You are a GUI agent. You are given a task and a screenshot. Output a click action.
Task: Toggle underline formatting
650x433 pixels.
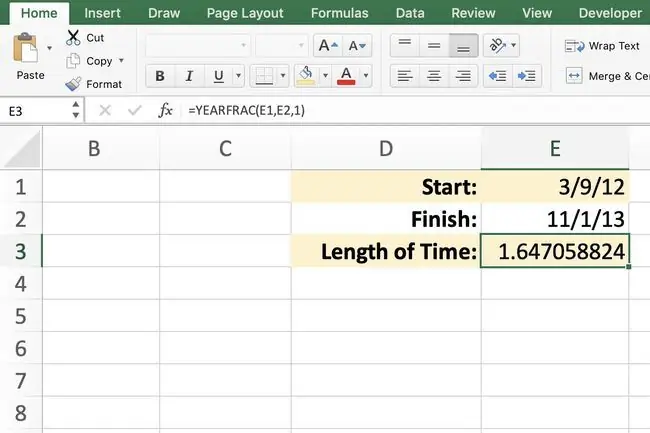(218, 76)
